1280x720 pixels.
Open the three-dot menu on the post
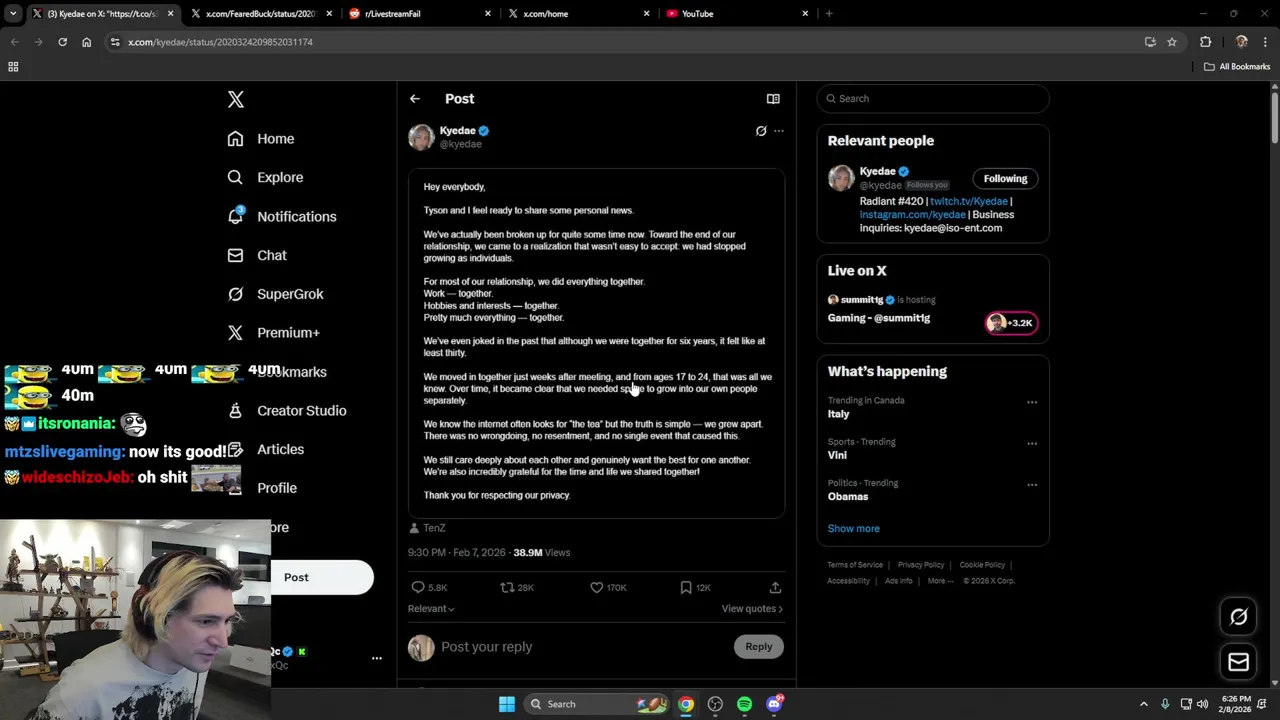pyautogui.click(x=779, y=131)
